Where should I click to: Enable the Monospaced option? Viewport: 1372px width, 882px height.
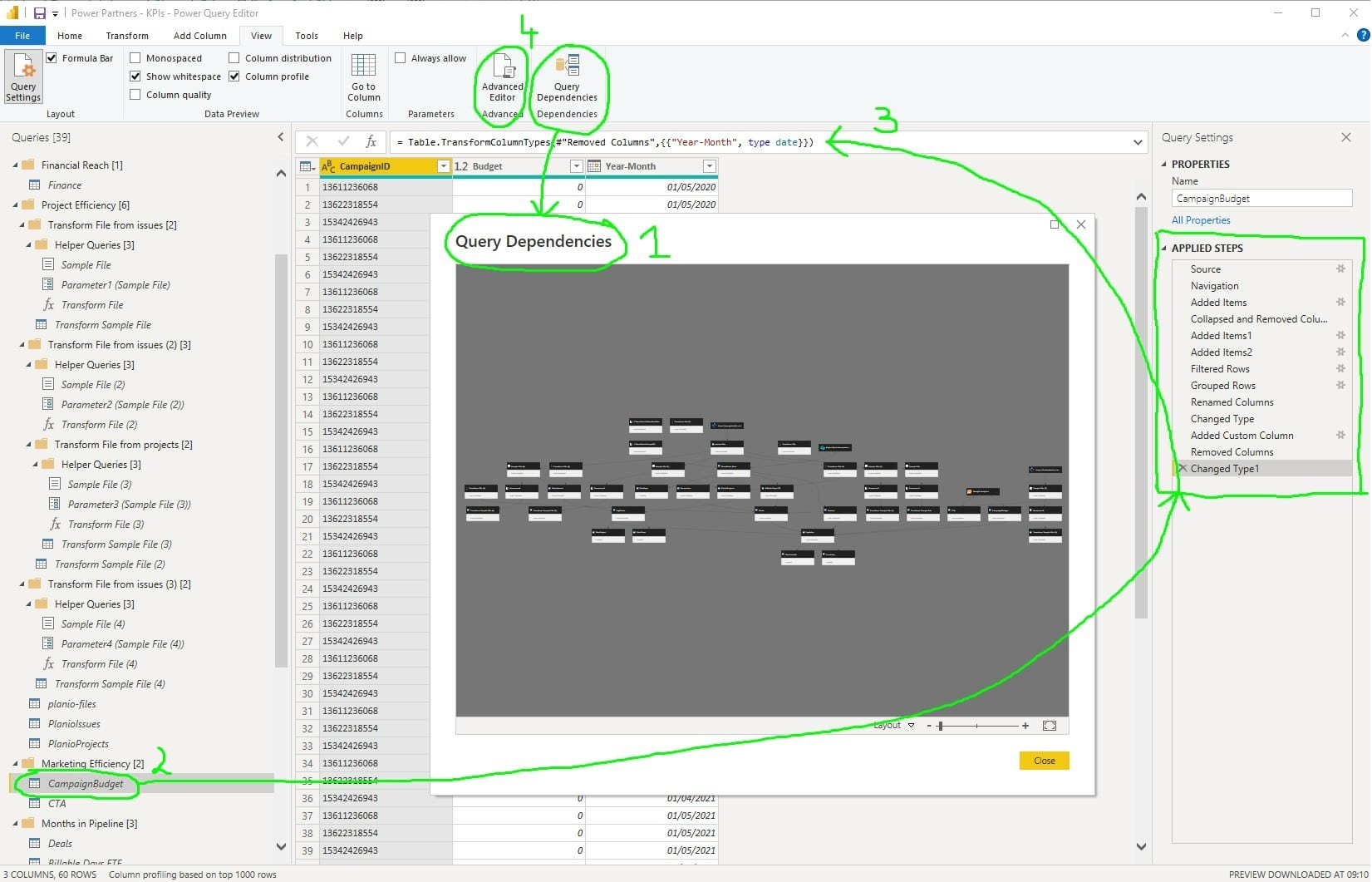point(135,57)
